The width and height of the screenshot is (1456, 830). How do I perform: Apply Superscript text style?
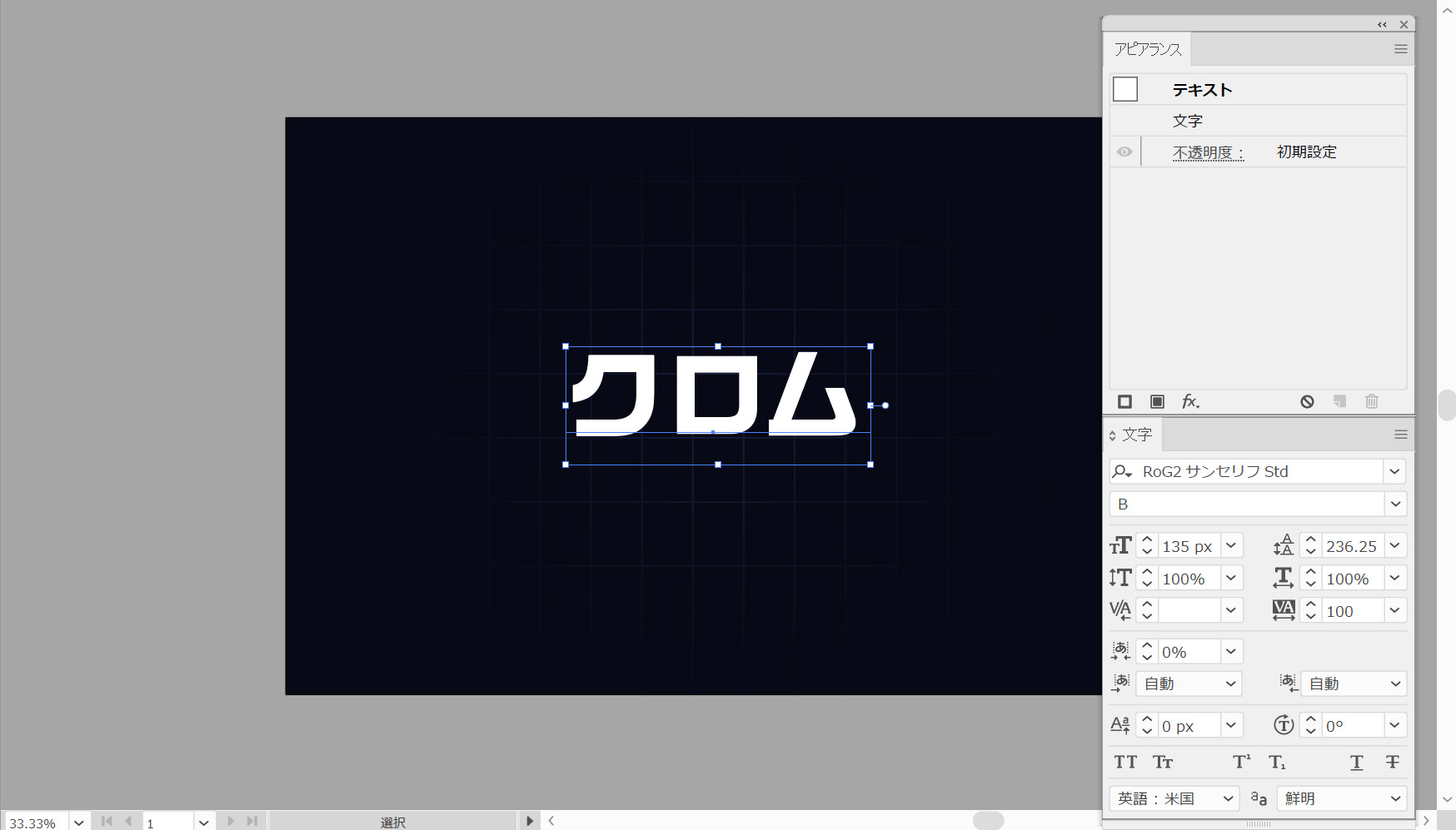1241,762
